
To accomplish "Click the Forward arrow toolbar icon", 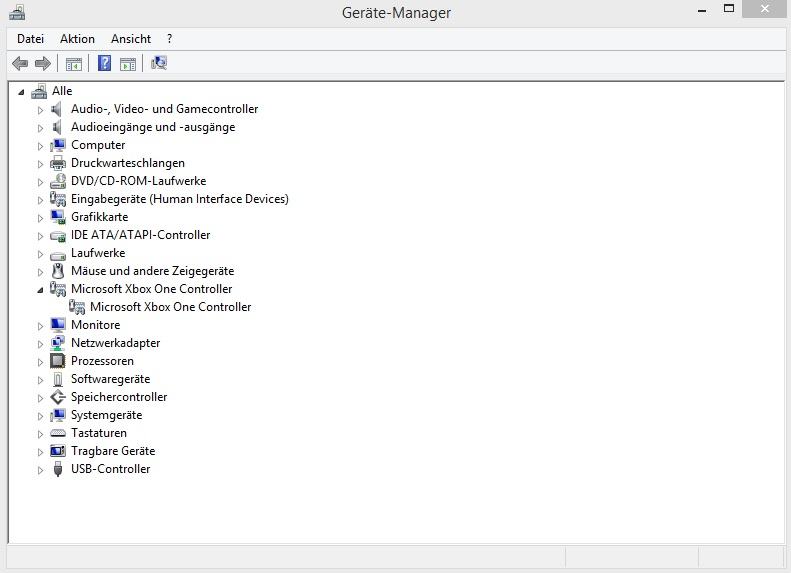I will (42, 64).
